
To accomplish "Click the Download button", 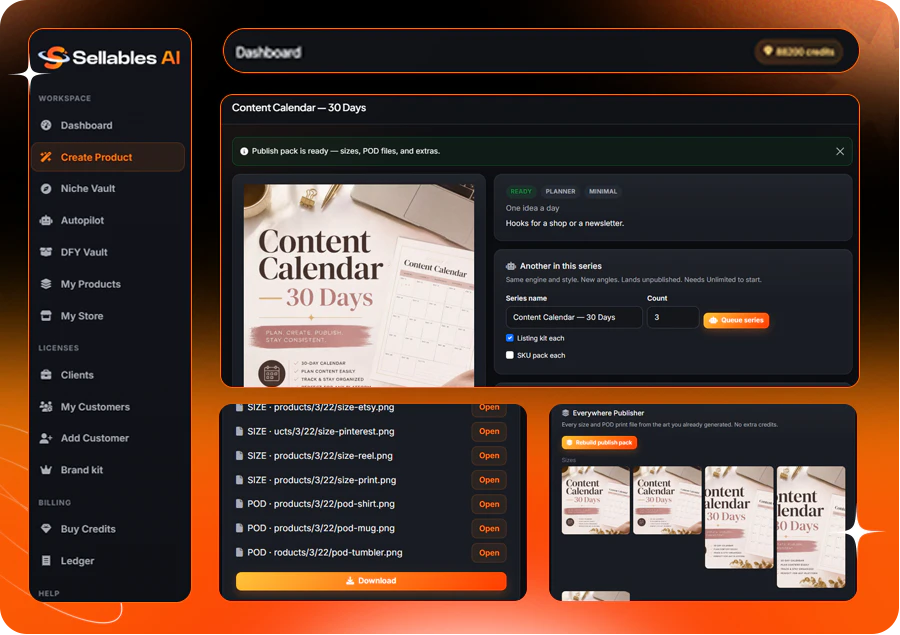I will tap(371, 581).
